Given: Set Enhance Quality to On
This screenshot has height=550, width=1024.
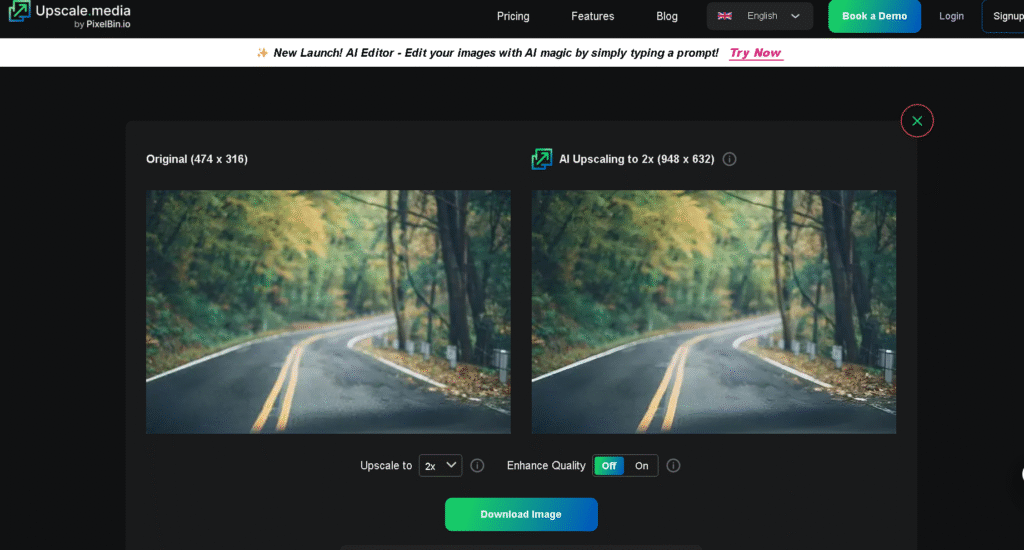Looking at the screenshot, I should tap(641, 466).
